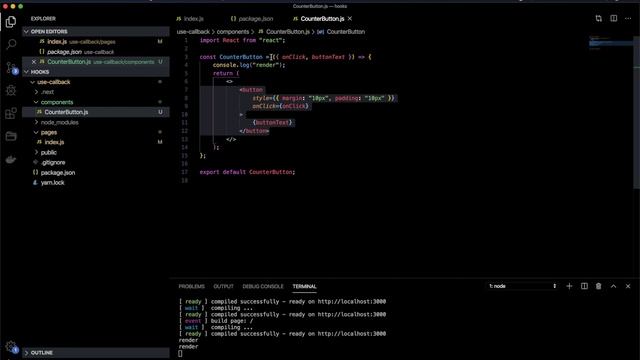Open the folder icon in activity bar
640x360 pixels.
click(x=11, y=136)
